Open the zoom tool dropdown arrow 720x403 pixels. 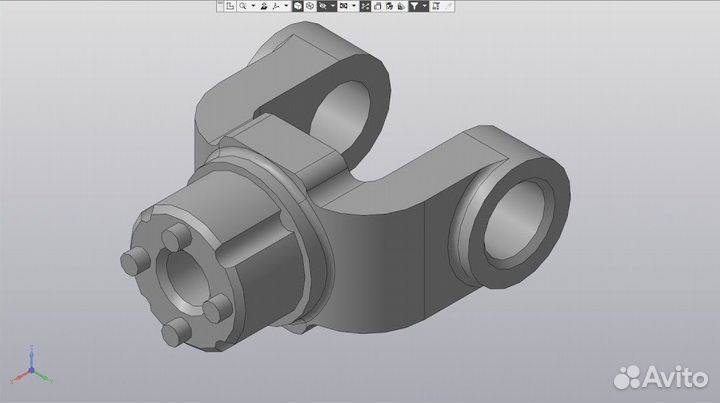253,6
